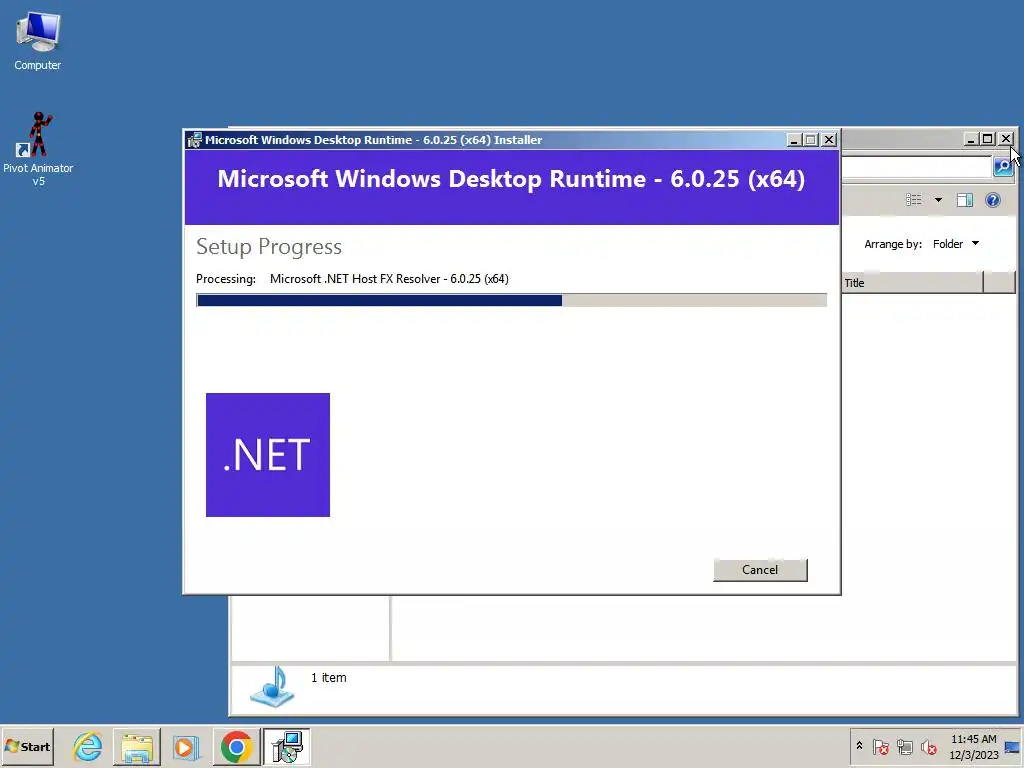This screenshot has height=768, width=1024.
Task: Open the Arrange by Folder dropdown
Action: point(956,244)
